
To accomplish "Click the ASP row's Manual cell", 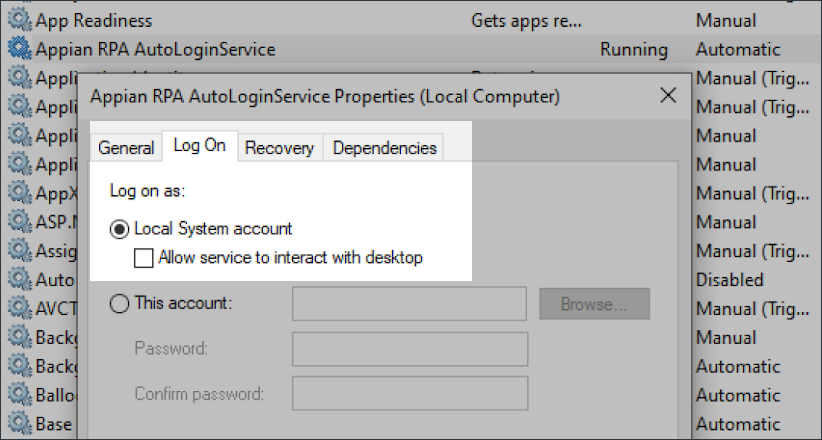I will (x=726, y=222).
